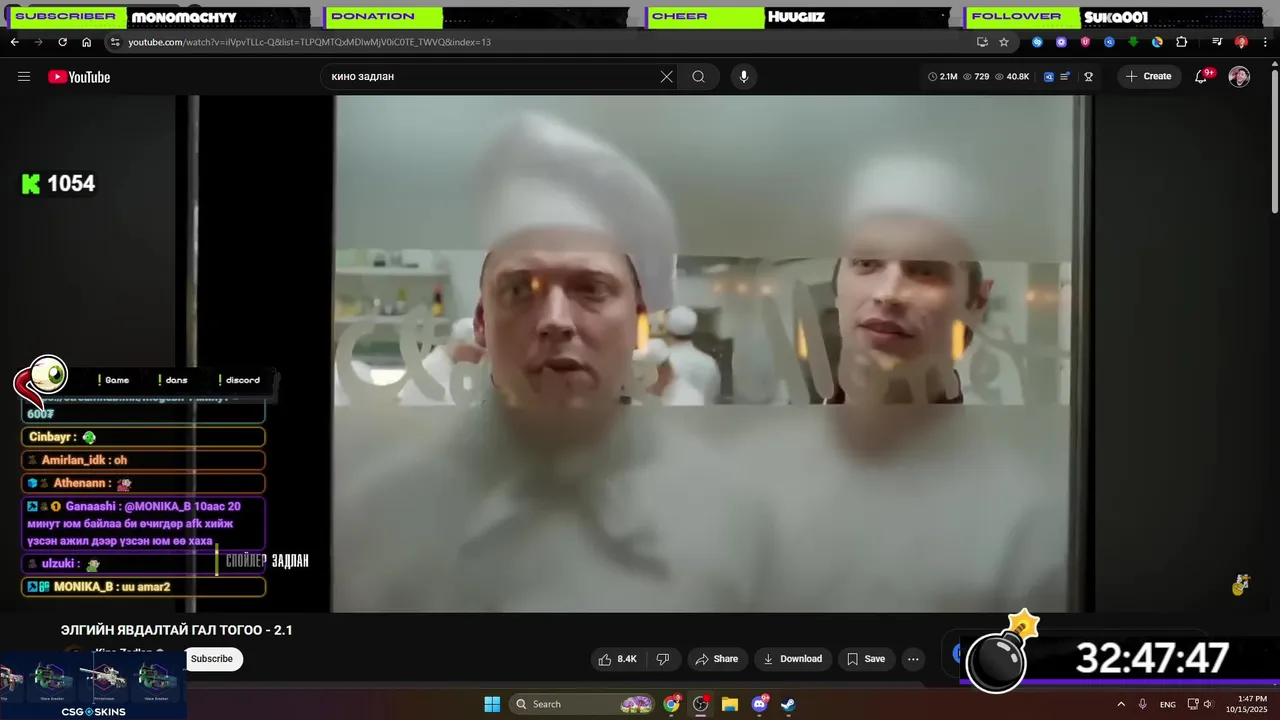Click the green download-arrow extension
Screen dimensions: 1280x720
1133,42
